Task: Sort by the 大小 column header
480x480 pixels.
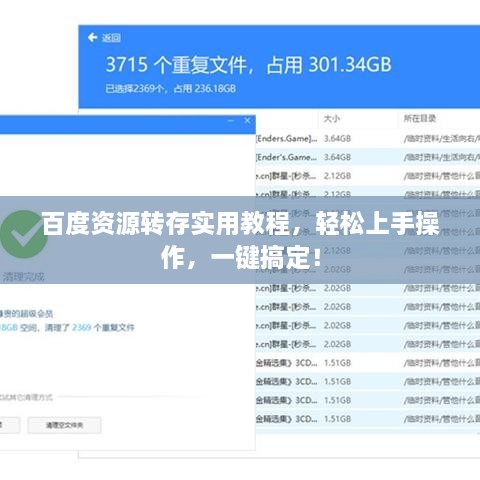Action: pyautogui.click(x=332, y=119)
